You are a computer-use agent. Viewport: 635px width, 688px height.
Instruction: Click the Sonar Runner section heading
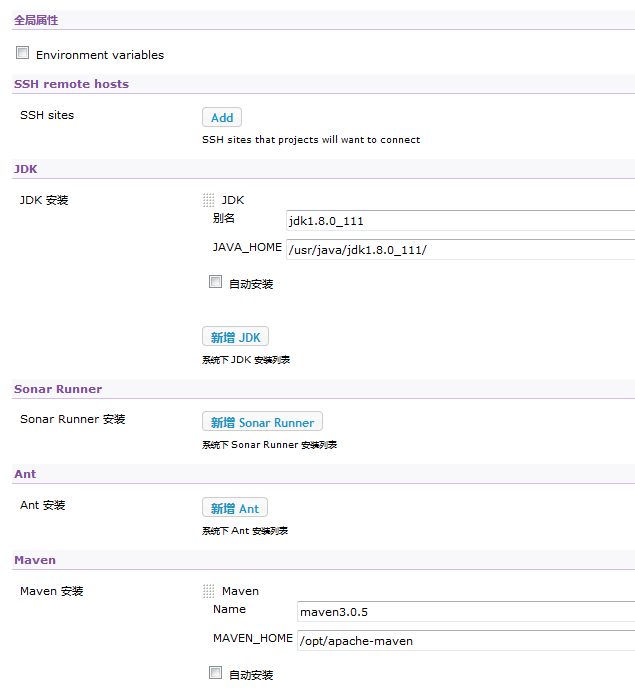pyautogui.click(x=58, y=389)
